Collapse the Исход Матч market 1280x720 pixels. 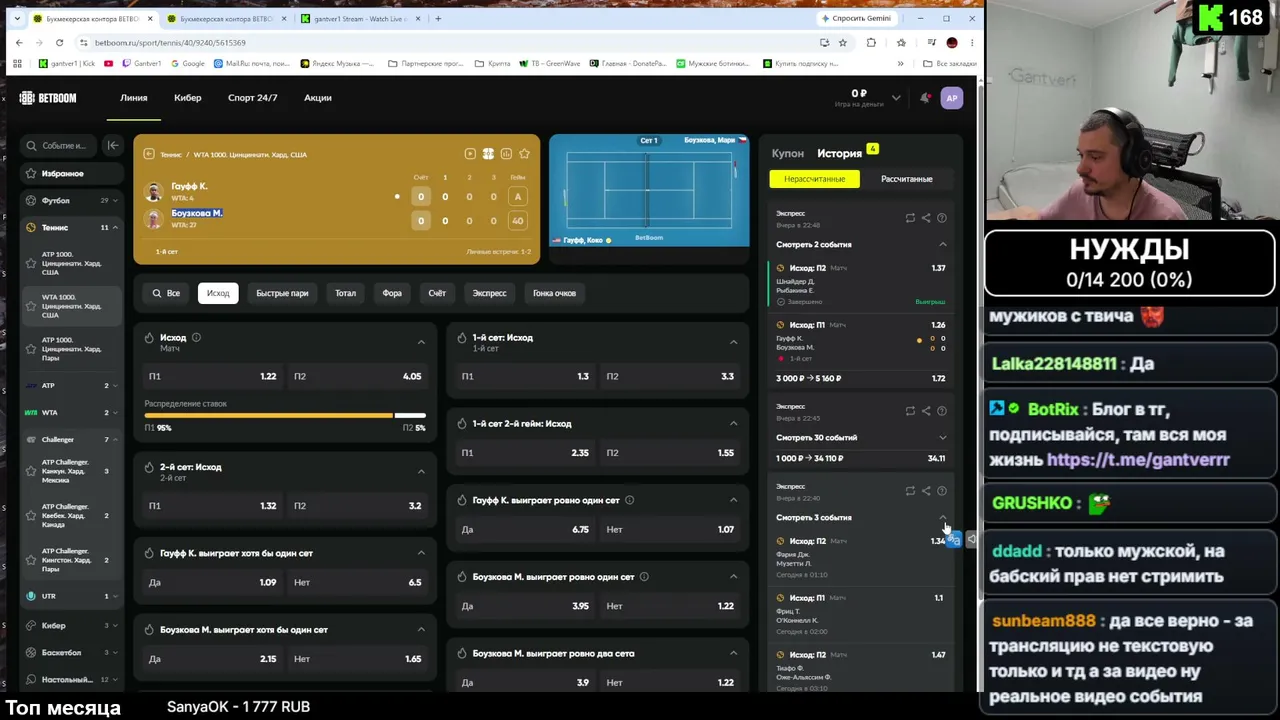coord(421,342)
